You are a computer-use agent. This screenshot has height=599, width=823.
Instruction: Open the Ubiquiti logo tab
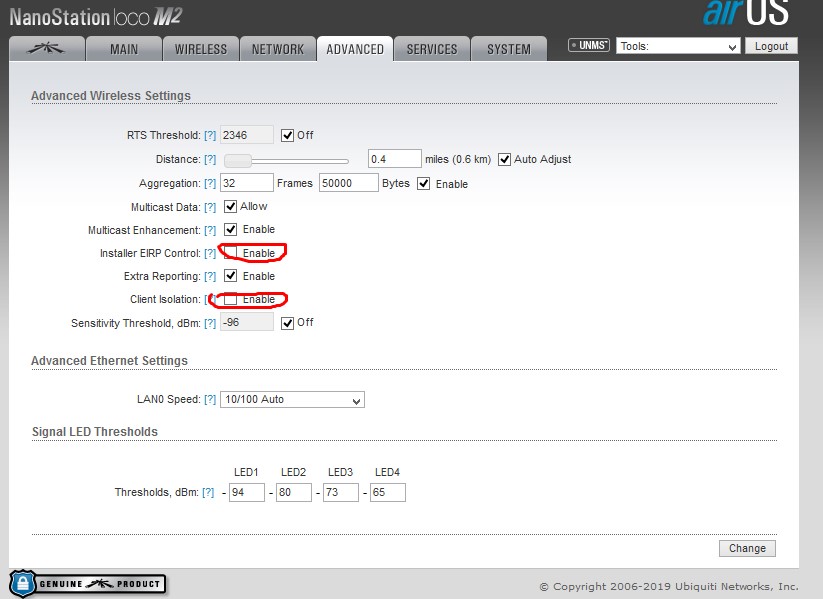click(x=47, y=49)
